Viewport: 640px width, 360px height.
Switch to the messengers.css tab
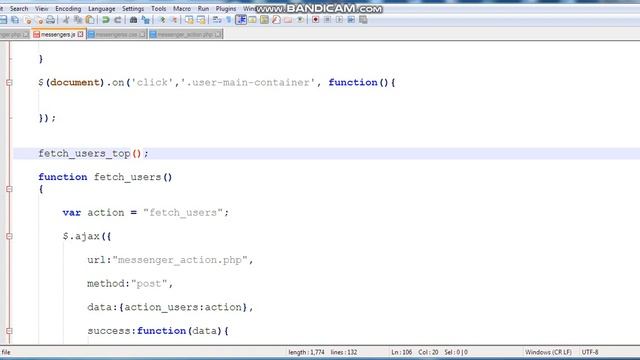coord(116,35)
